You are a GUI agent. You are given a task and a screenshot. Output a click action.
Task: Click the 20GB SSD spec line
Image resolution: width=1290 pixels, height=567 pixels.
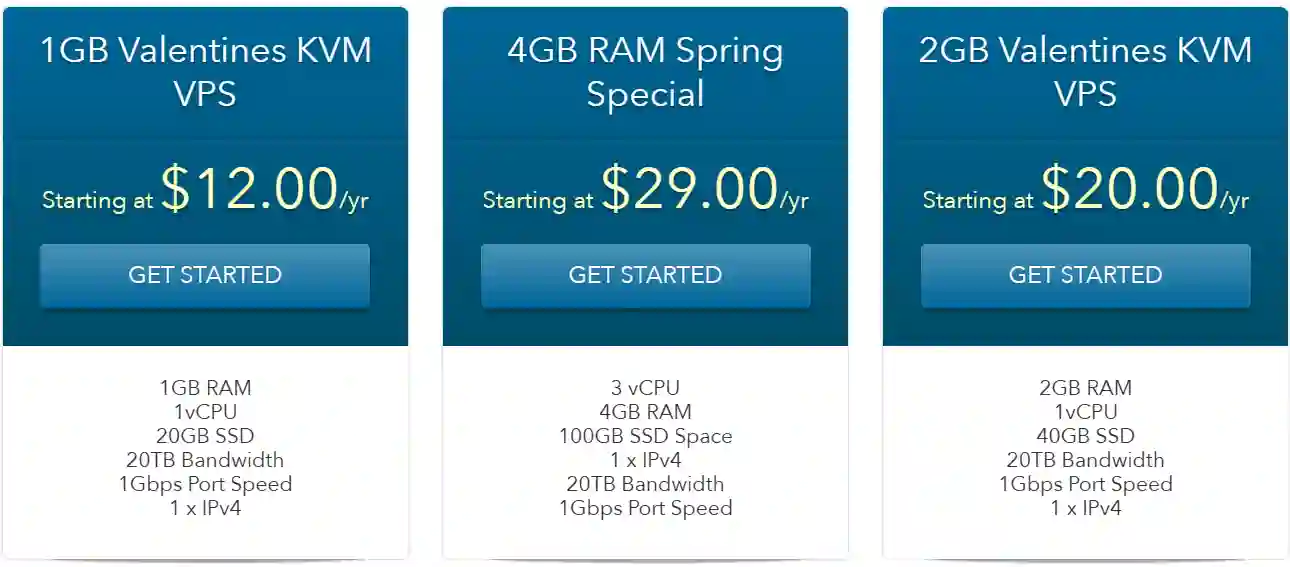[x=205, y=436]
